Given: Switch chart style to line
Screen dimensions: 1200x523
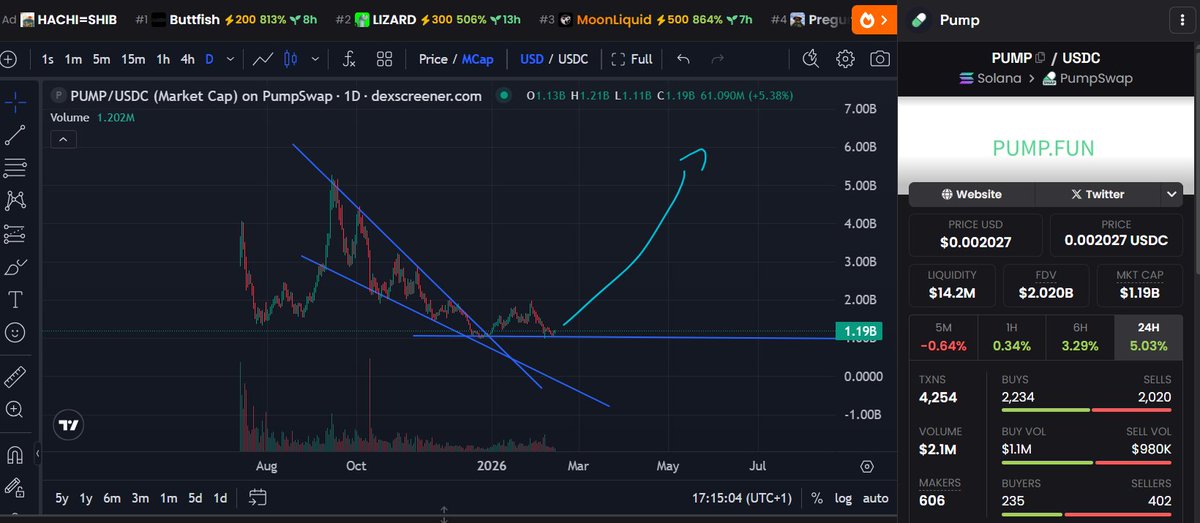Looking at the screenshot, I should tap(263, 59).
